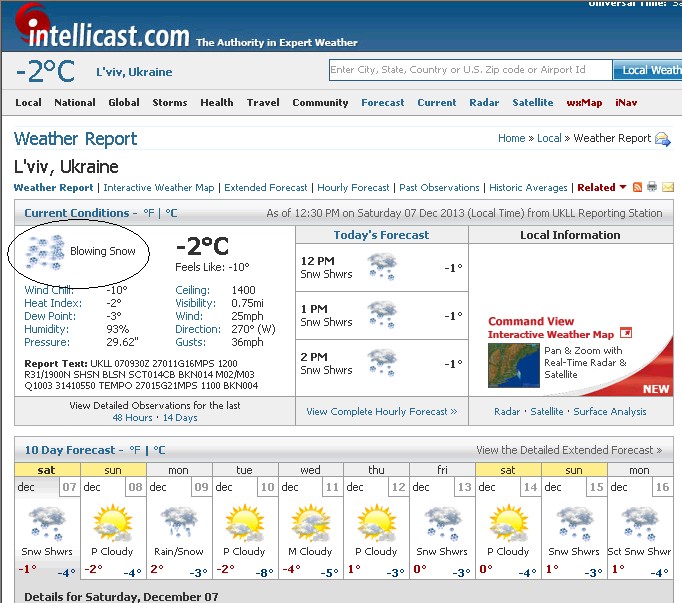Click the Blowing Snow condition icon
Viewport: 682px width, 603px height.
point(45,252)
